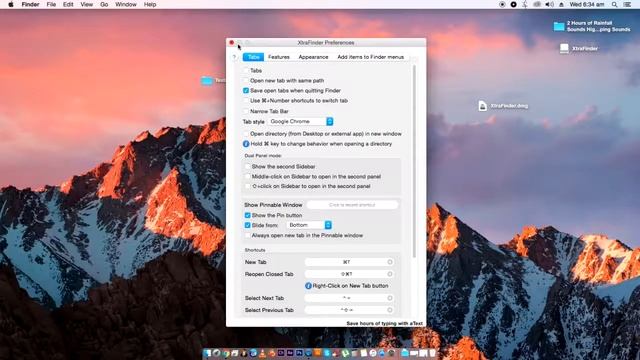Open the Go menu
640x360 pixels.
tap(104, 4)
